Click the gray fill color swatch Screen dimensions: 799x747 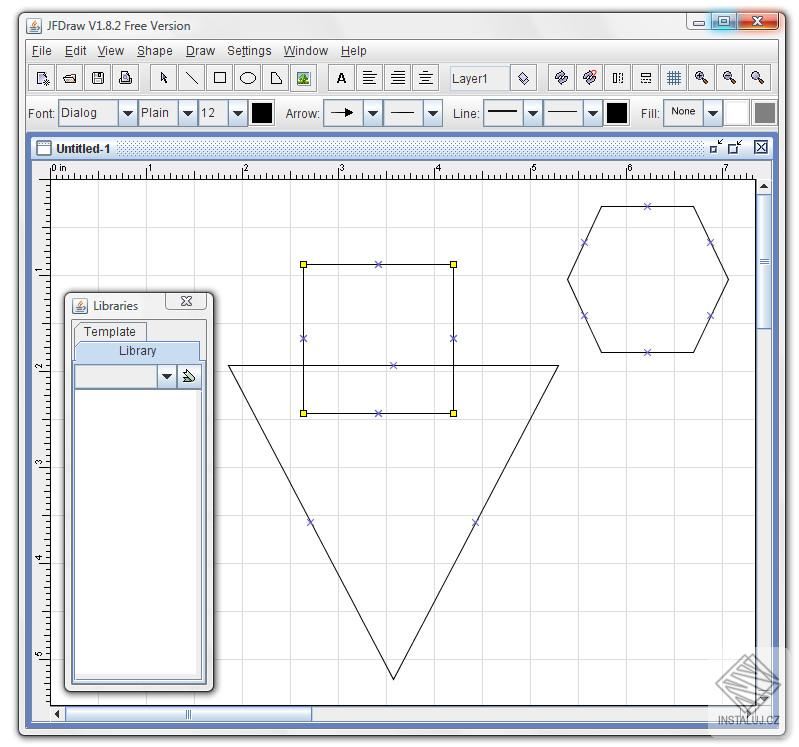tap(765, 113)
